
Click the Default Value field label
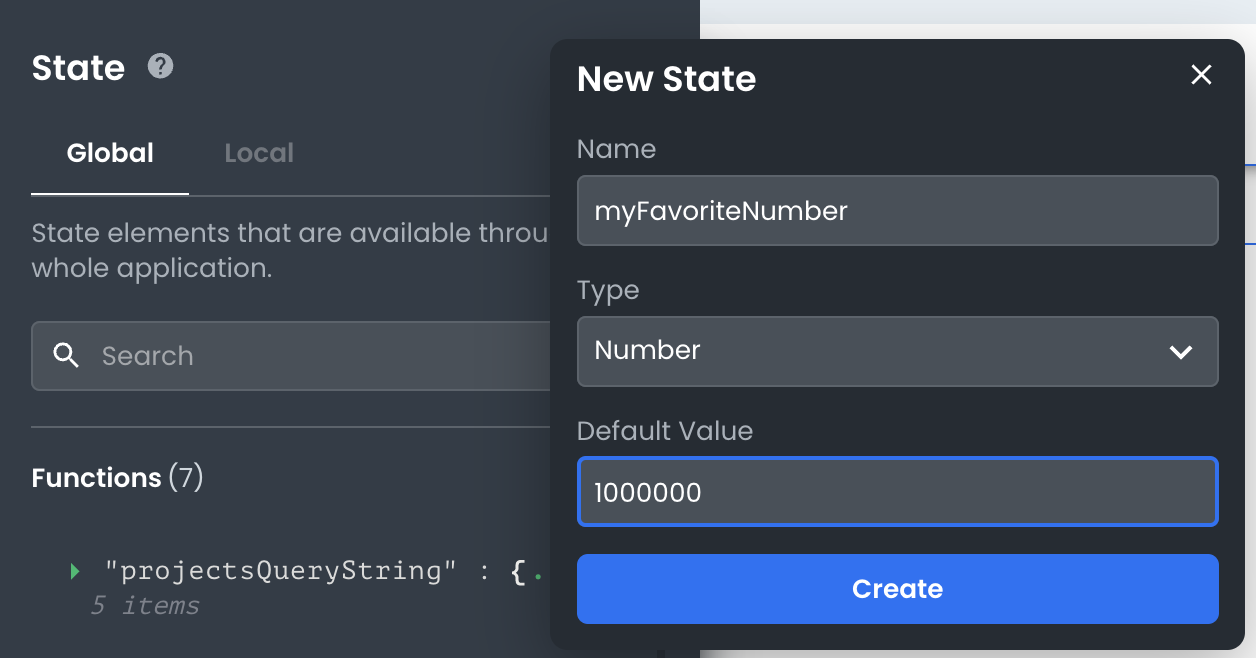664,431
